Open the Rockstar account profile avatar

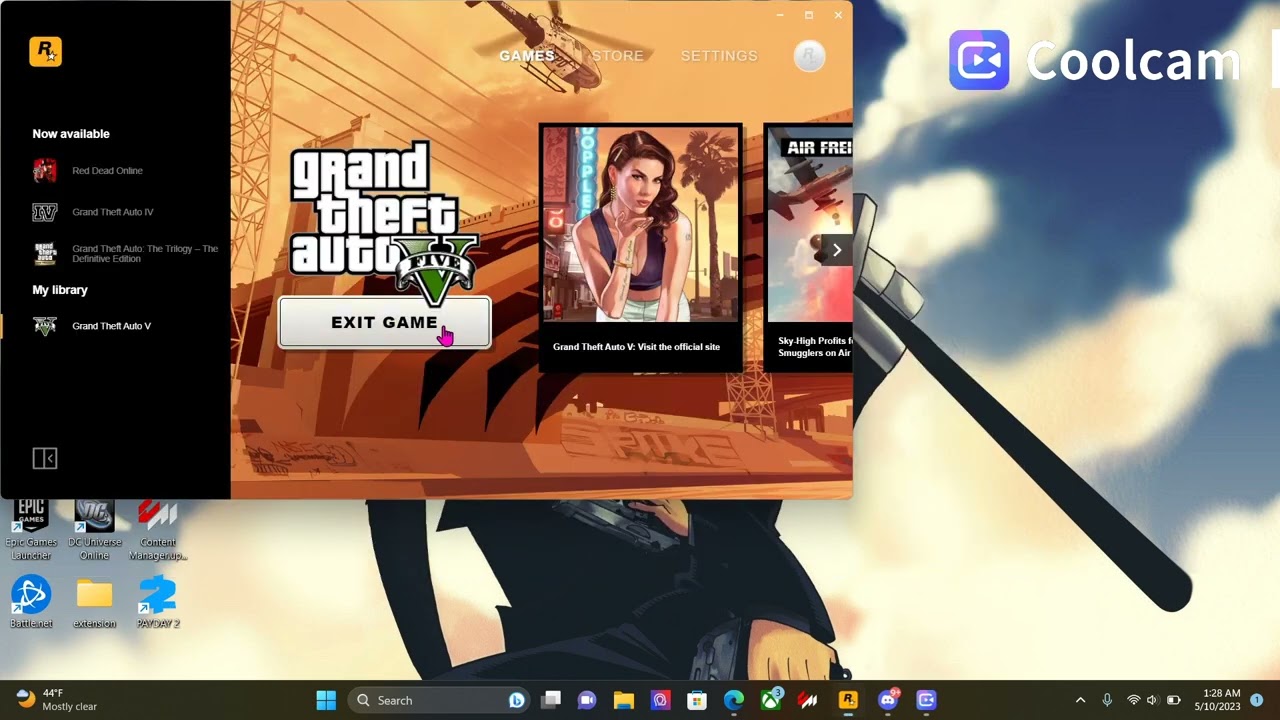tap(809, 56)
